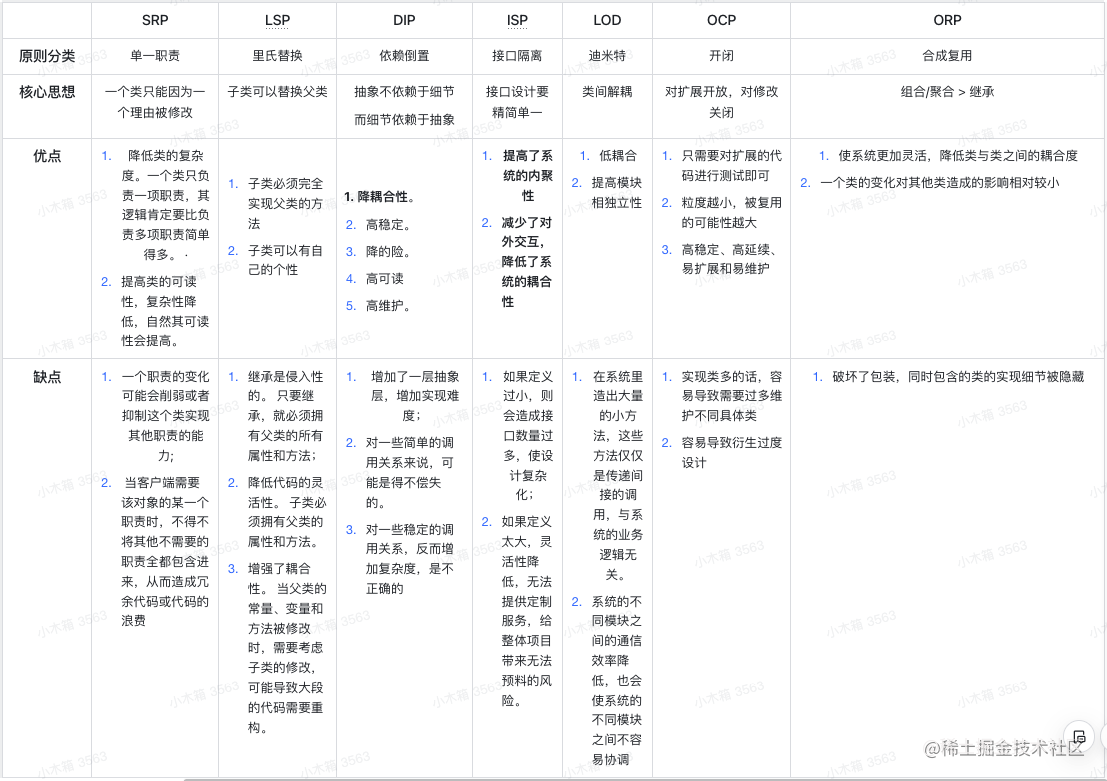The height and width of the screenshot is (781, 1107).
Task: Click the DIP drawback 对一些稳定的调用关系
Action: click(x=409, y=559)
